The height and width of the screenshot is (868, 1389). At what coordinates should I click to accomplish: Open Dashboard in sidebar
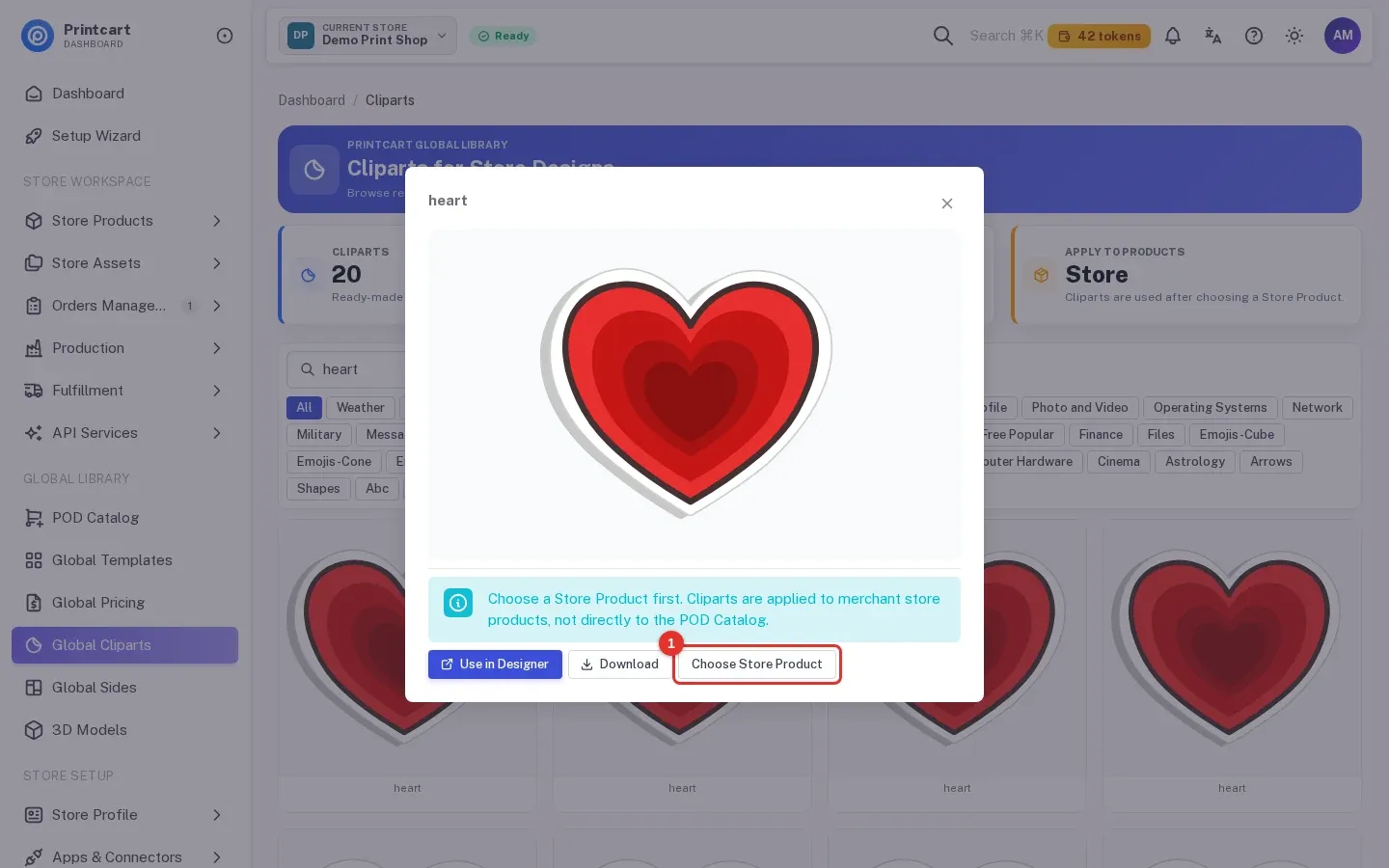pos(124,94)
